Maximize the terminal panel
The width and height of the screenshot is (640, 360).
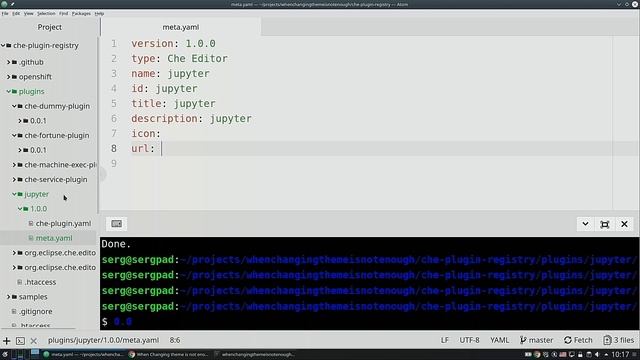(x=605, y=224)
